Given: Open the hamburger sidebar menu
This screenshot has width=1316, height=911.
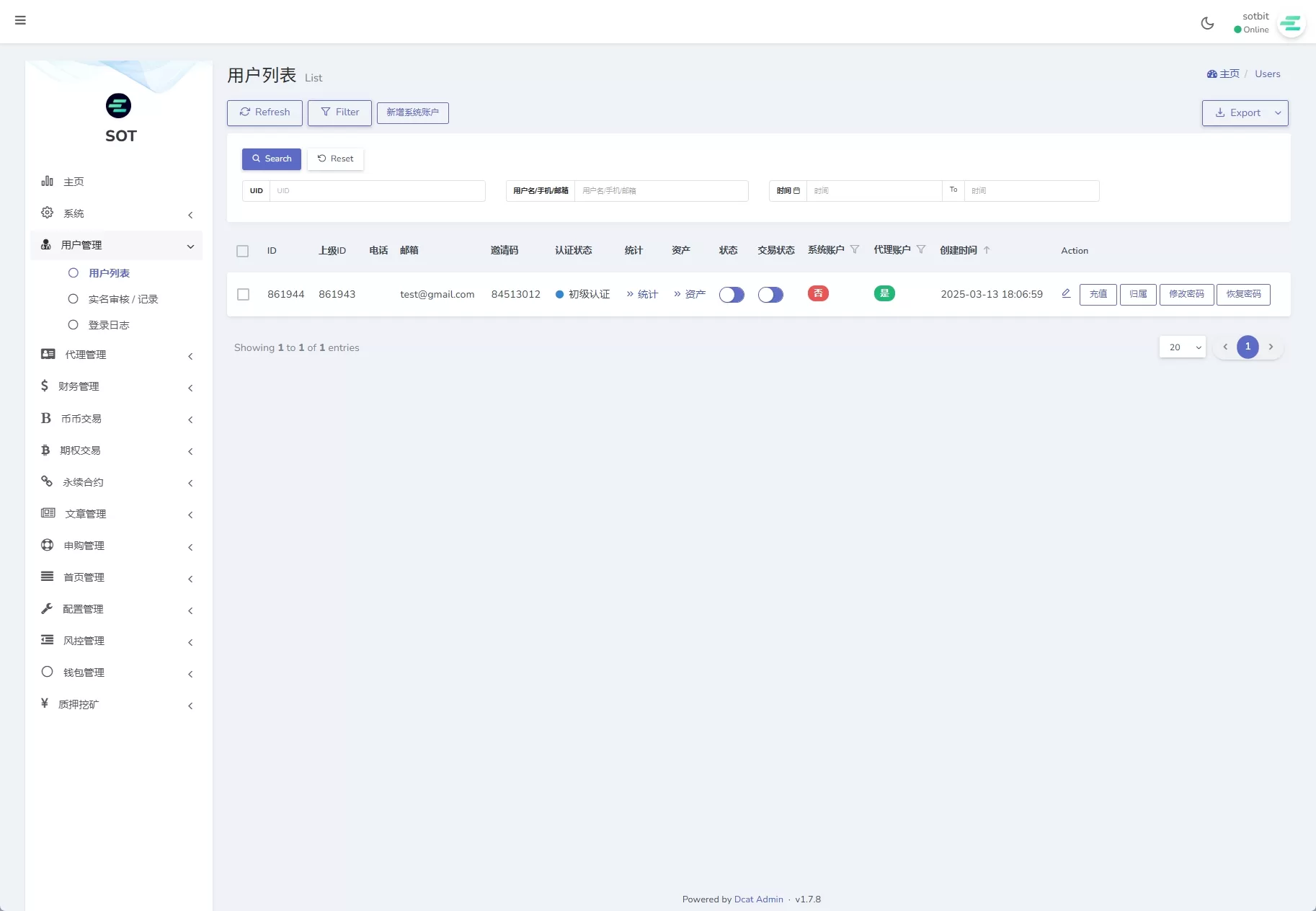Looking at the screenshot, I should pyautogui.click(x=20, y=20).
